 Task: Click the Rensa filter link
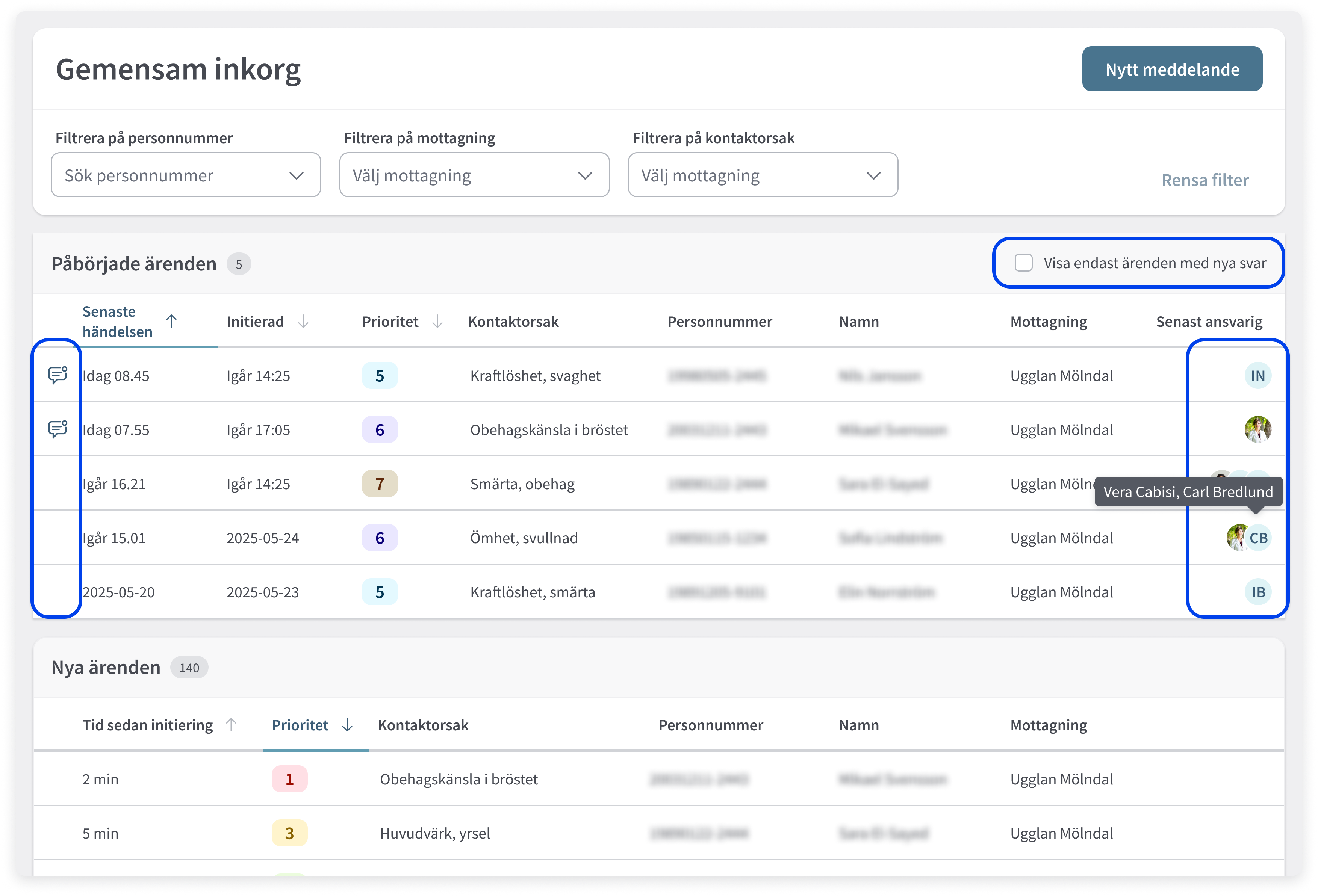[x=1205, y=180]
